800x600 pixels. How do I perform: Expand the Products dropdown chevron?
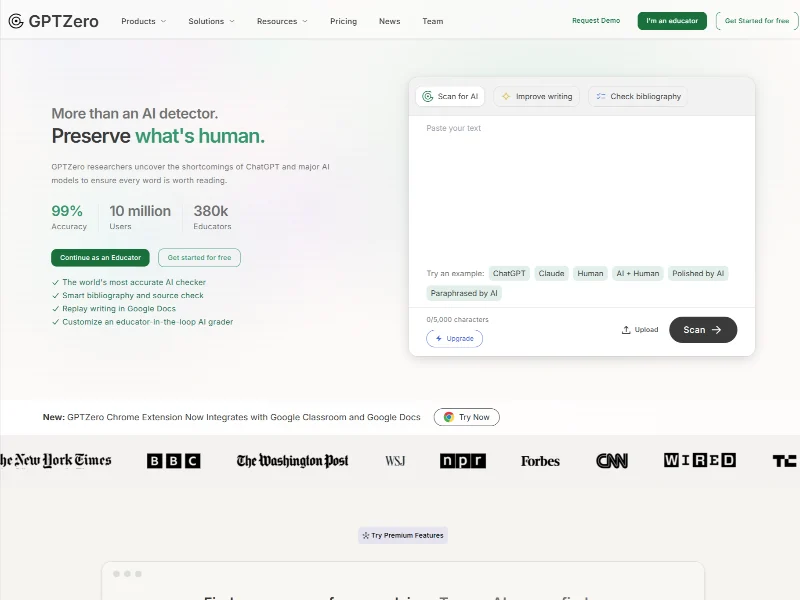pyautogui.click(x=163, y=21)
